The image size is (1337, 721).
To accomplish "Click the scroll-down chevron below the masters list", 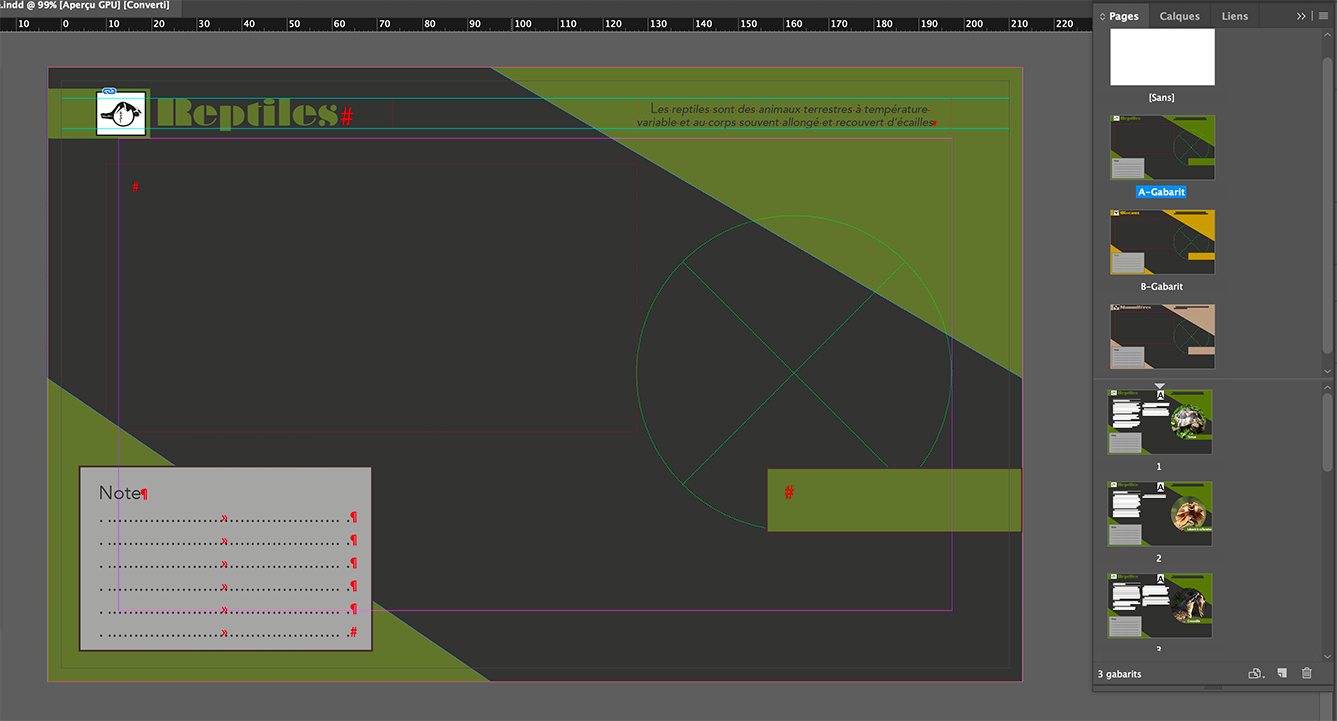I will [1328, 371].
